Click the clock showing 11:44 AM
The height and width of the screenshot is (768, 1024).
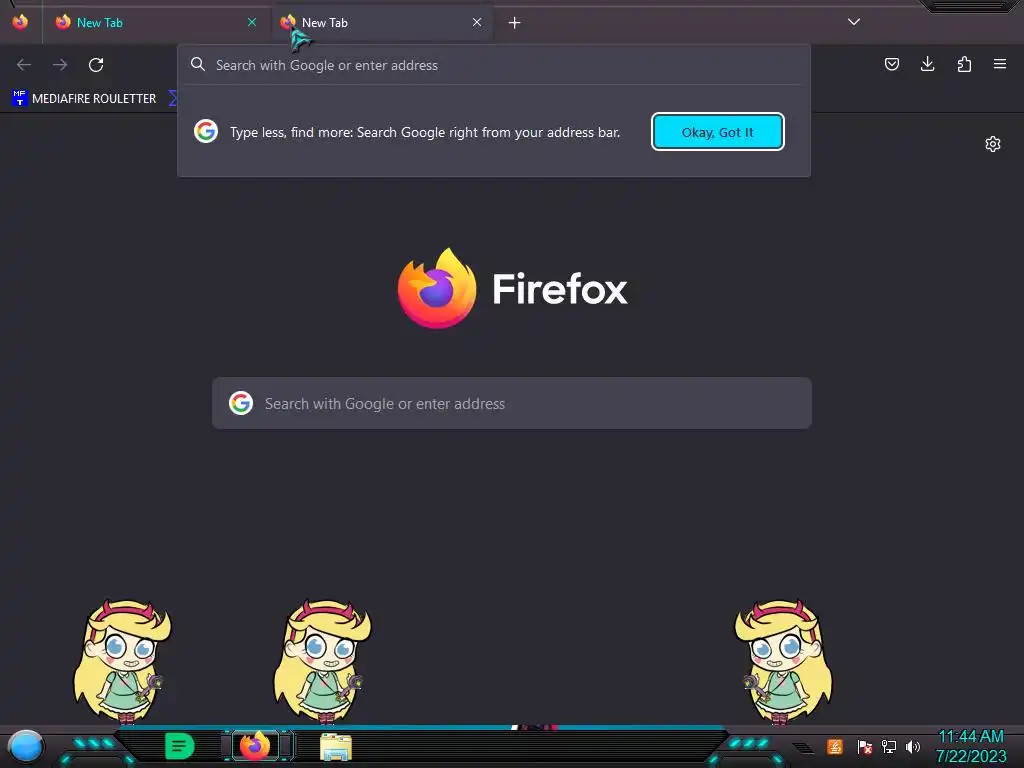[970, 737]
